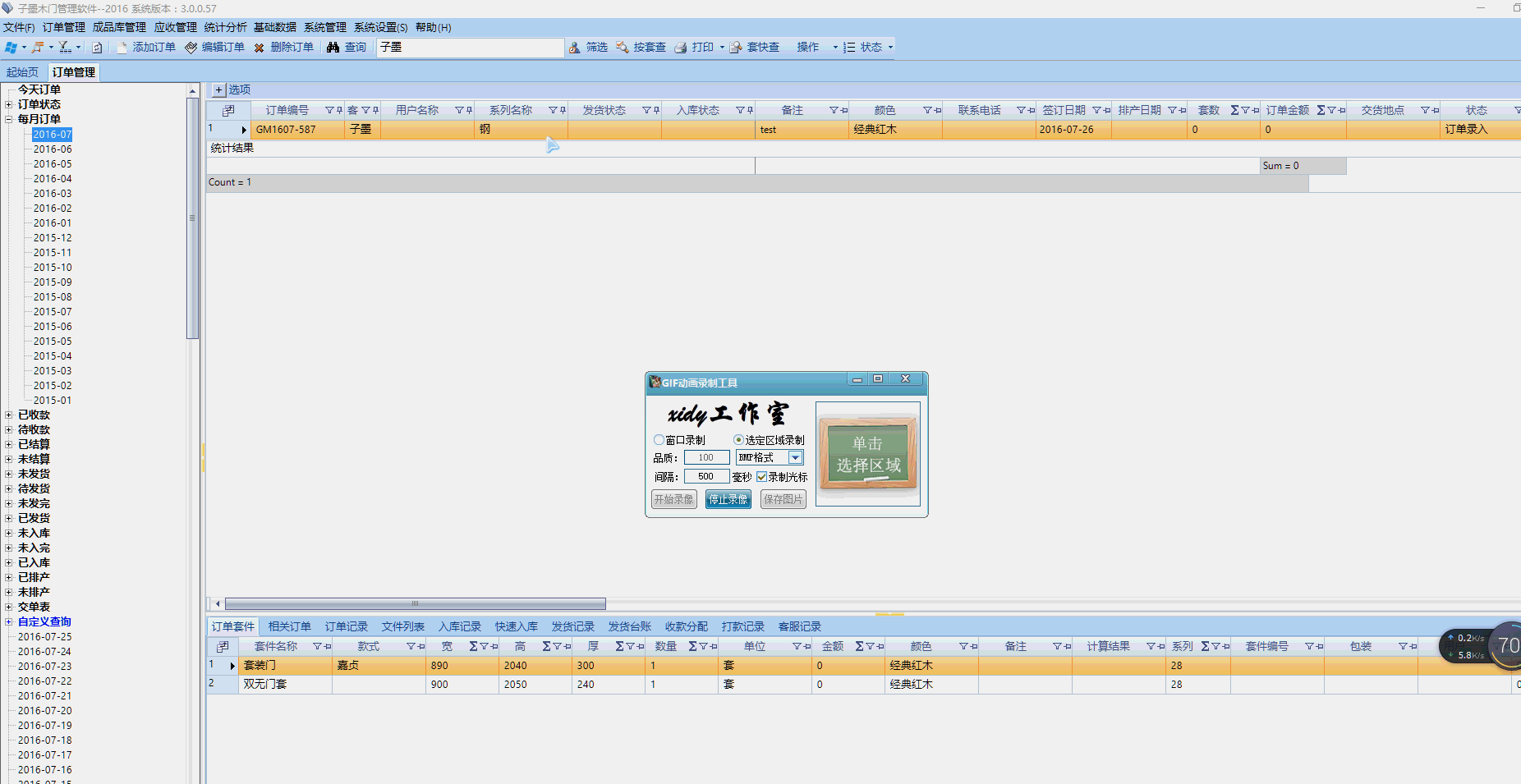The image size is (1521, 784).
Task: Click the 编辑订单 (edit order) icon
Action: [191, 48]
